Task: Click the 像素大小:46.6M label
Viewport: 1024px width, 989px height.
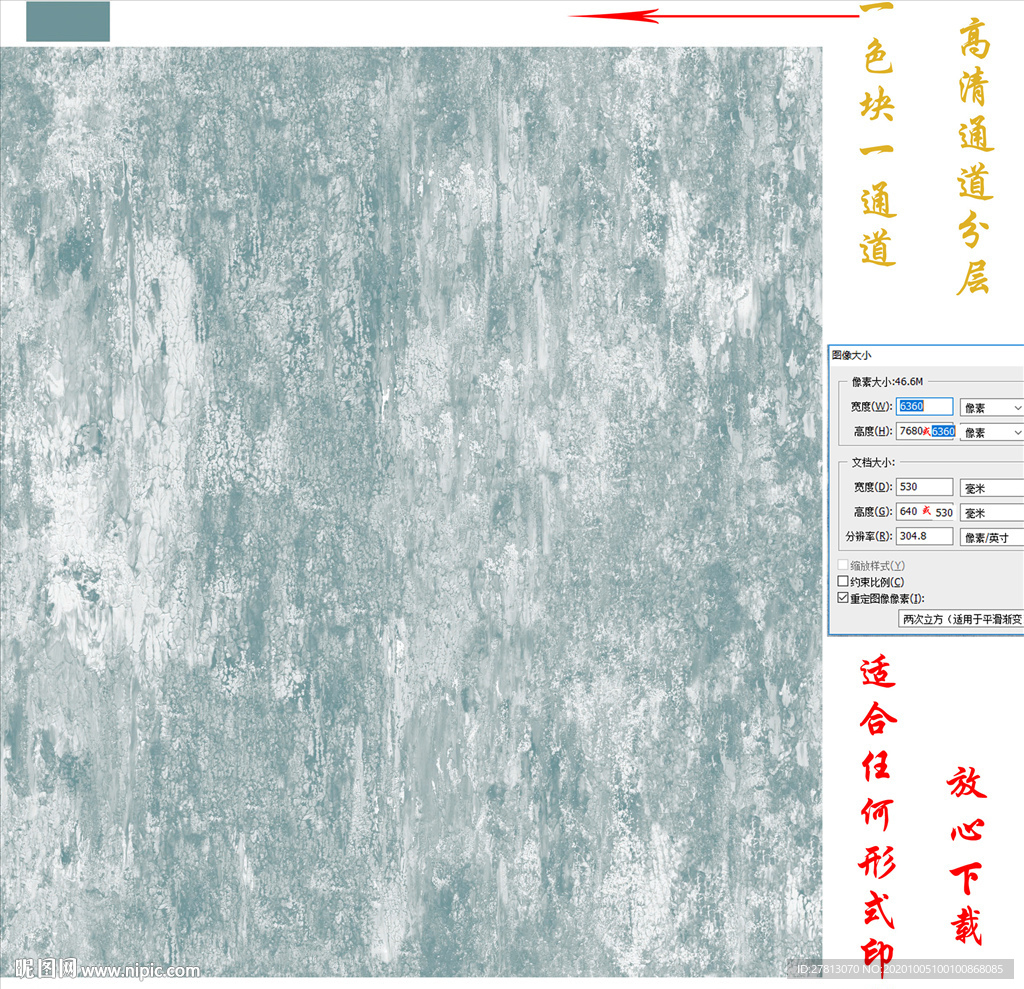Action: tap(888, 381)
